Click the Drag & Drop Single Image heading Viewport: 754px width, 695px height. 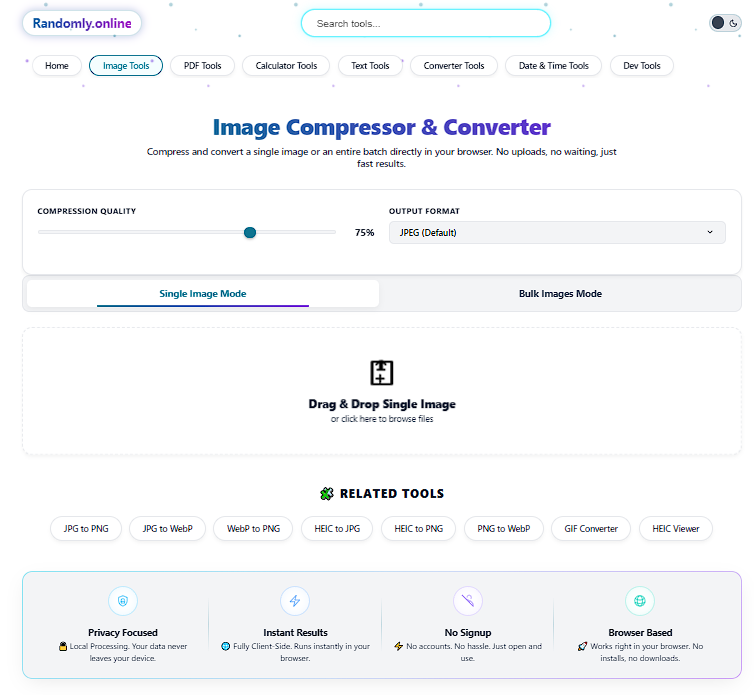tap(382, 404)
